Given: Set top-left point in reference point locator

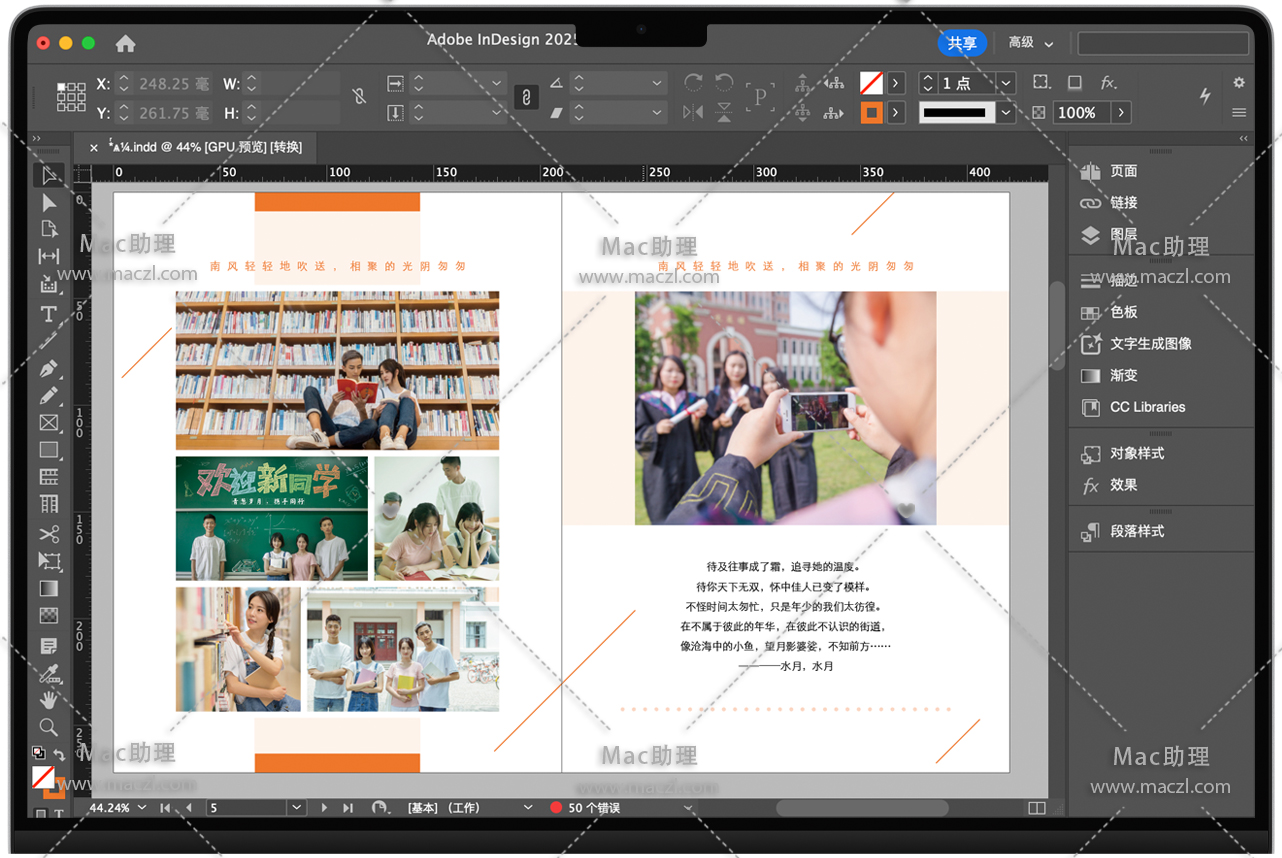Looking at the screenshot, I should pyautogui.click(x=61, y=88).
